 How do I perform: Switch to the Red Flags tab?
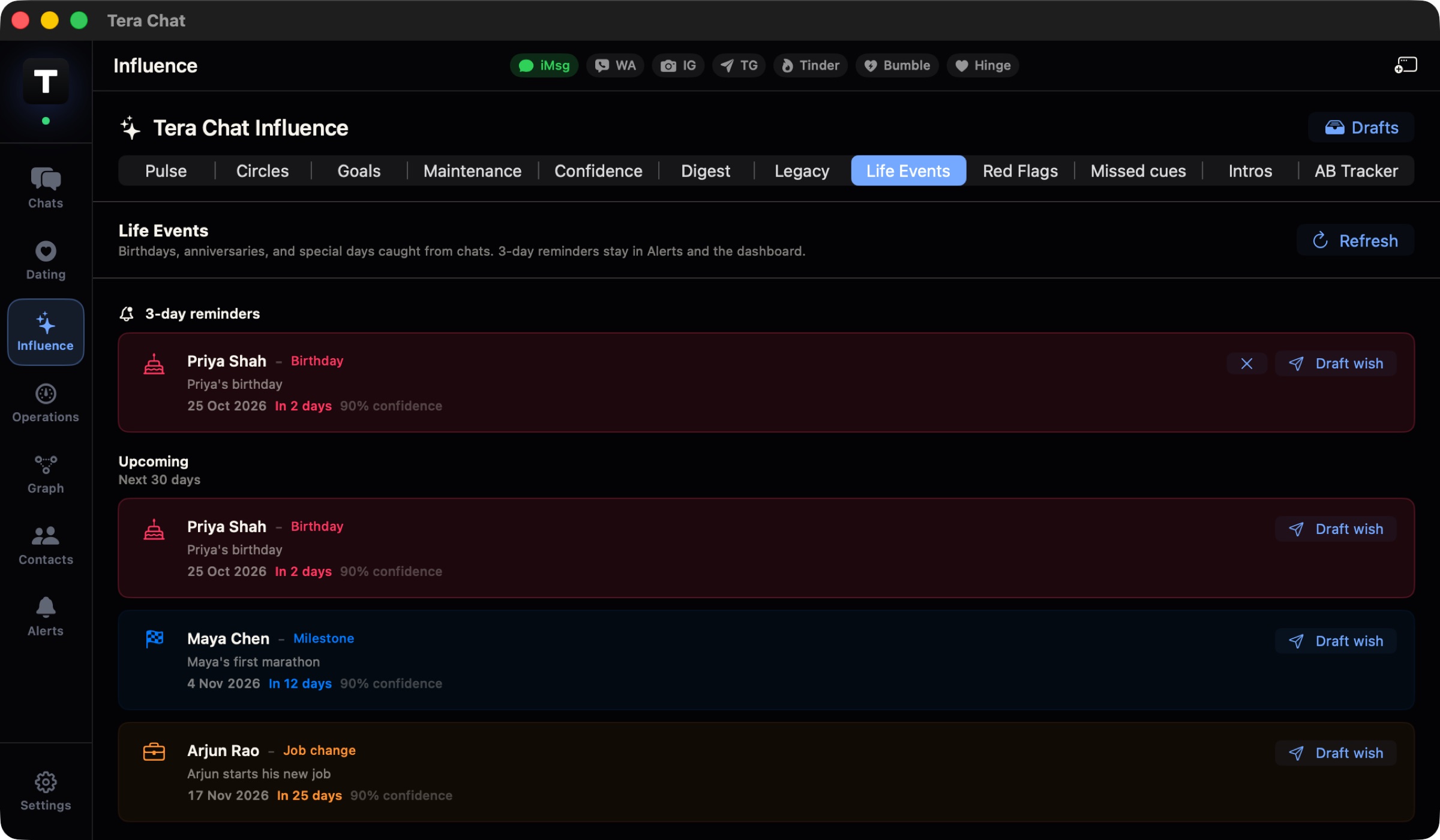click(1020, 171)
